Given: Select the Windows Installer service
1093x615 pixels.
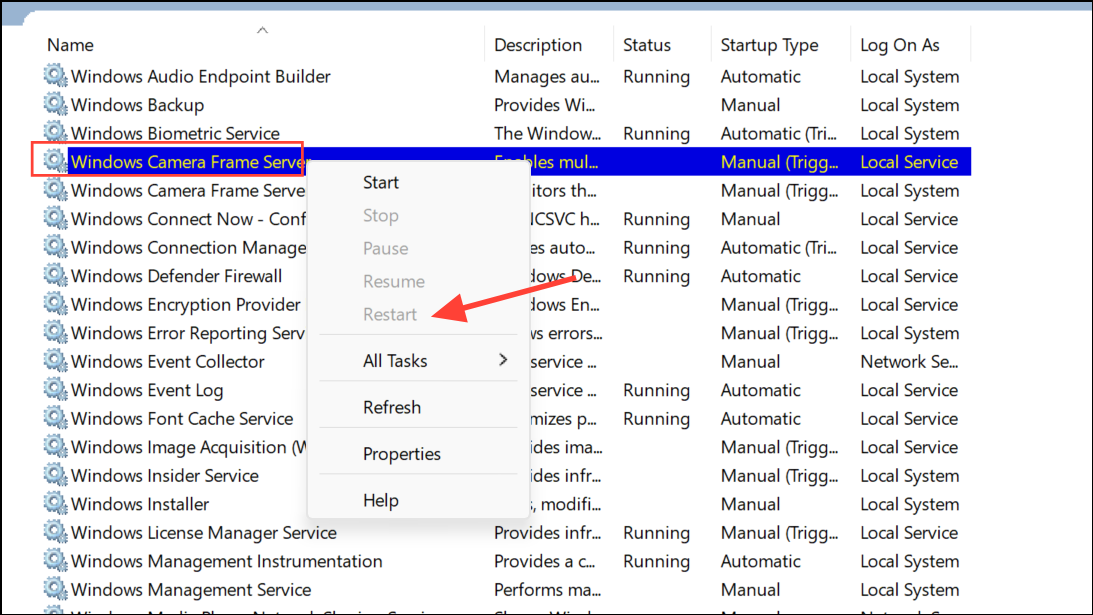Looking at the screenshot, I should point(139,504).
